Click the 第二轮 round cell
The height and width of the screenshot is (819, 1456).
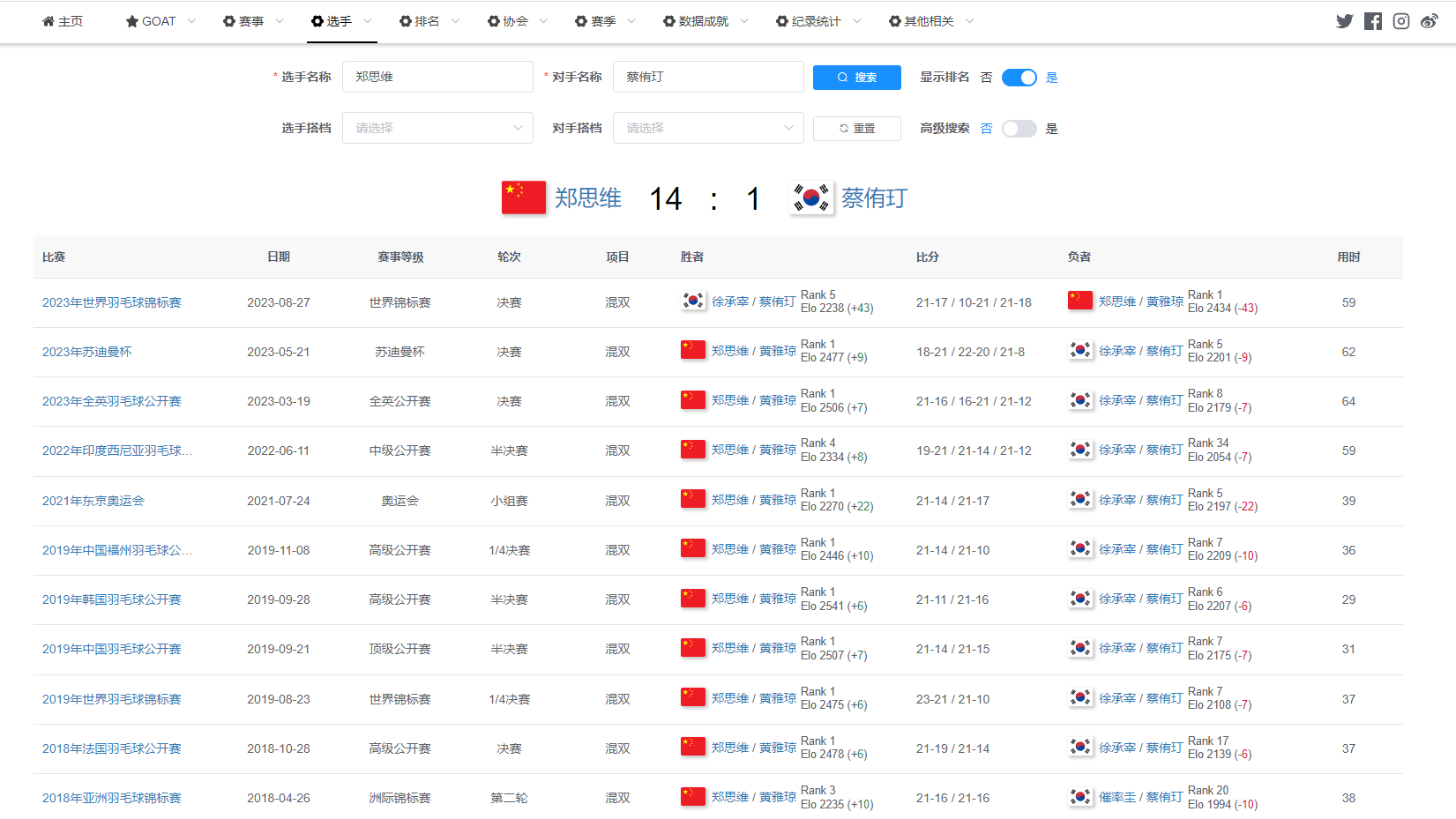pyautogui.click(x=509, y=798)
